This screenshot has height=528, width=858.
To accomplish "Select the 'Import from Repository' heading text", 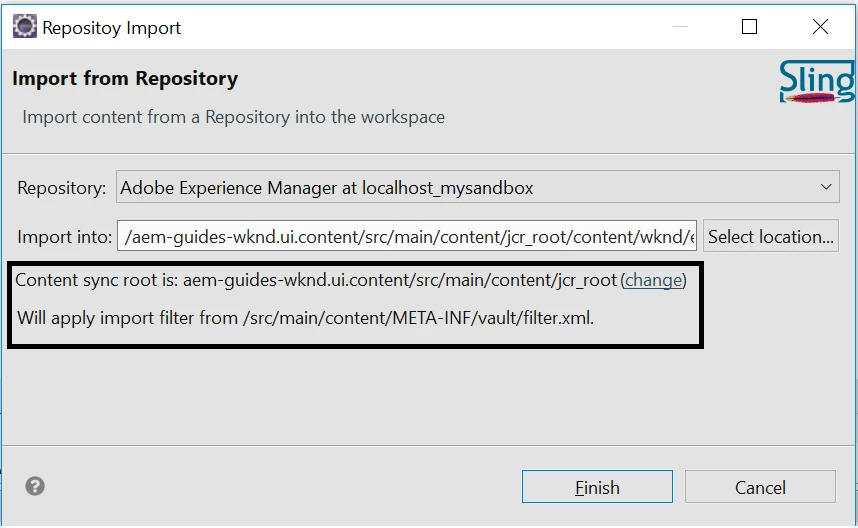I will pos(125,79).
